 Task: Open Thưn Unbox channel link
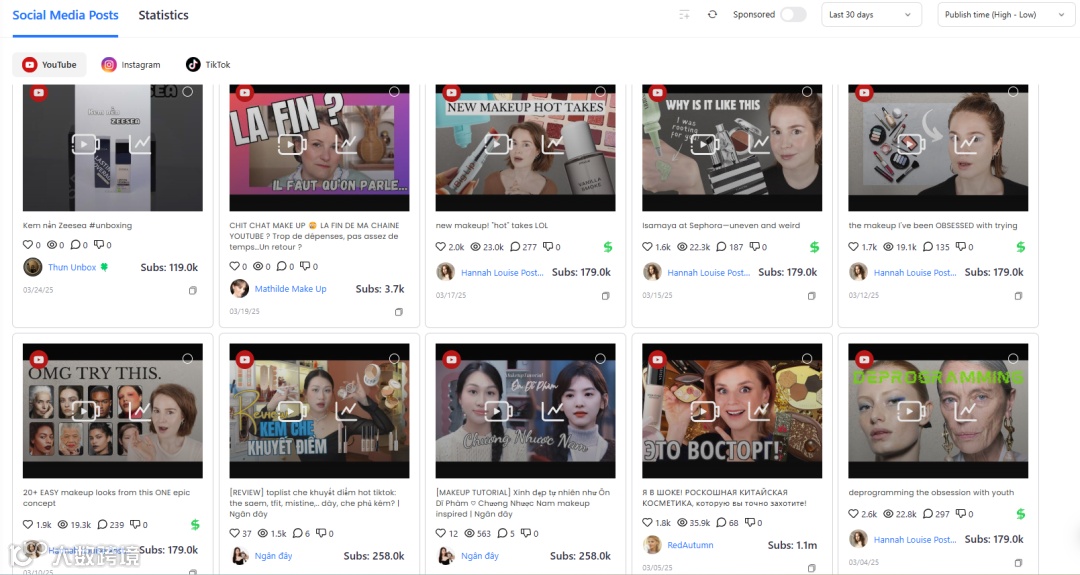[72, 267]
